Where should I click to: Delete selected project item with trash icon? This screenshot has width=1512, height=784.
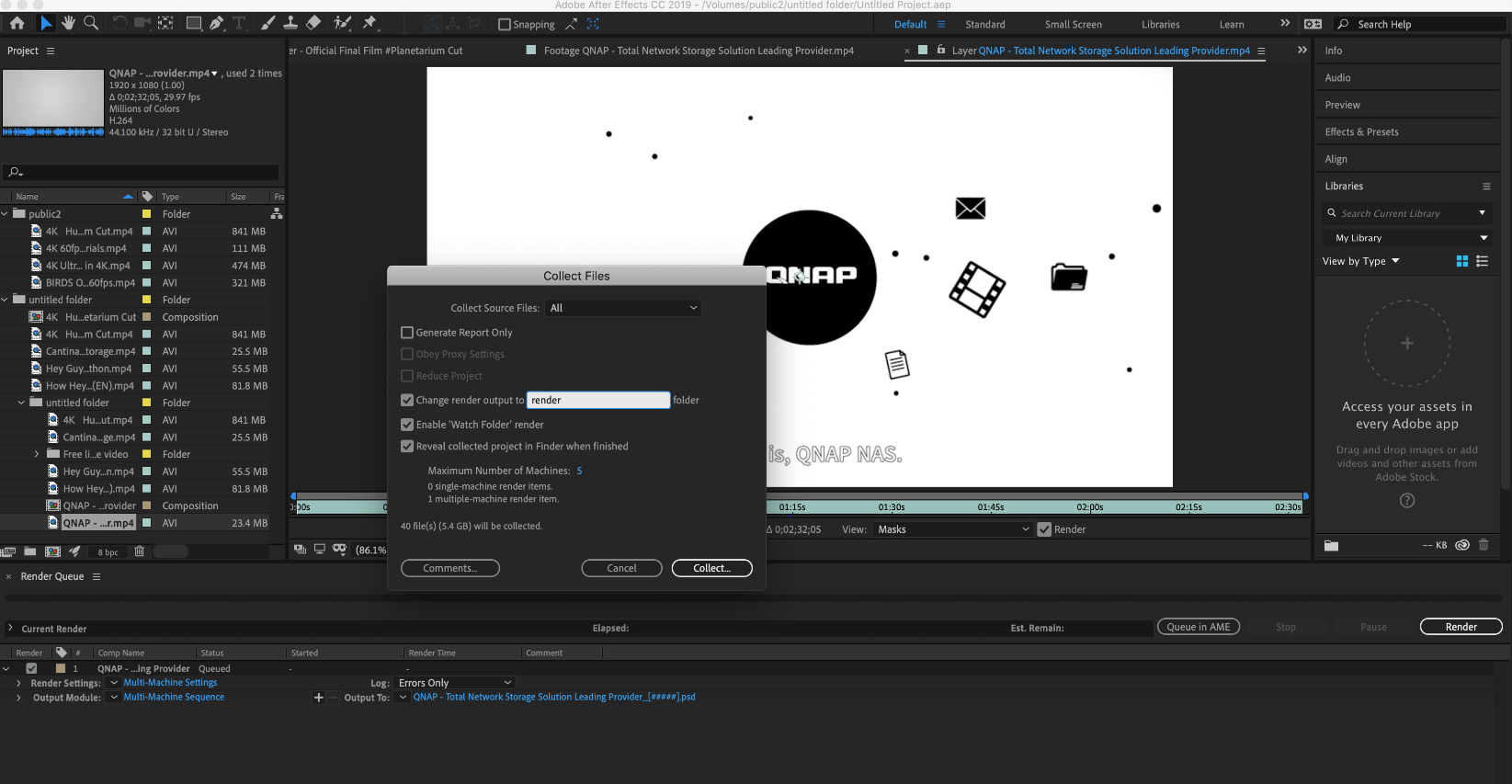click(x=139, y=551)
